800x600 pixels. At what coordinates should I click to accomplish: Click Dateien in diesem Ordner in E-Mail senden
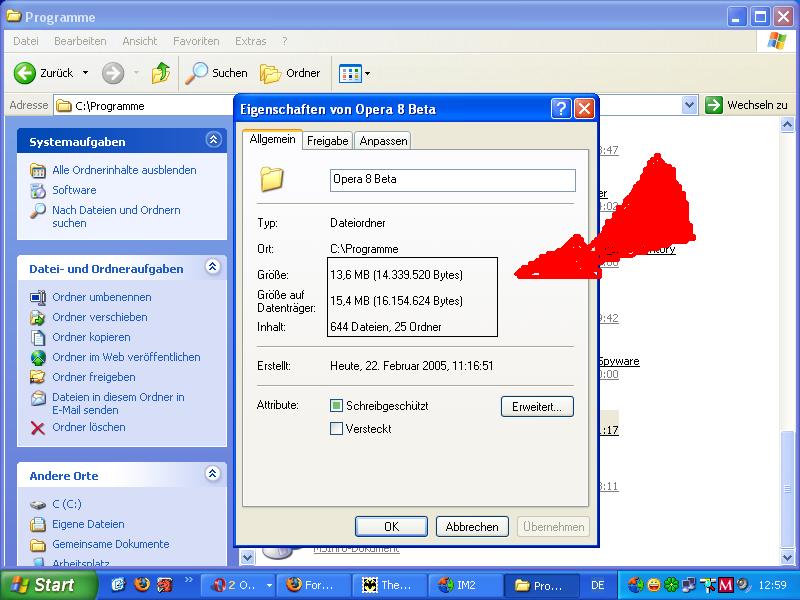pos(118,404)
